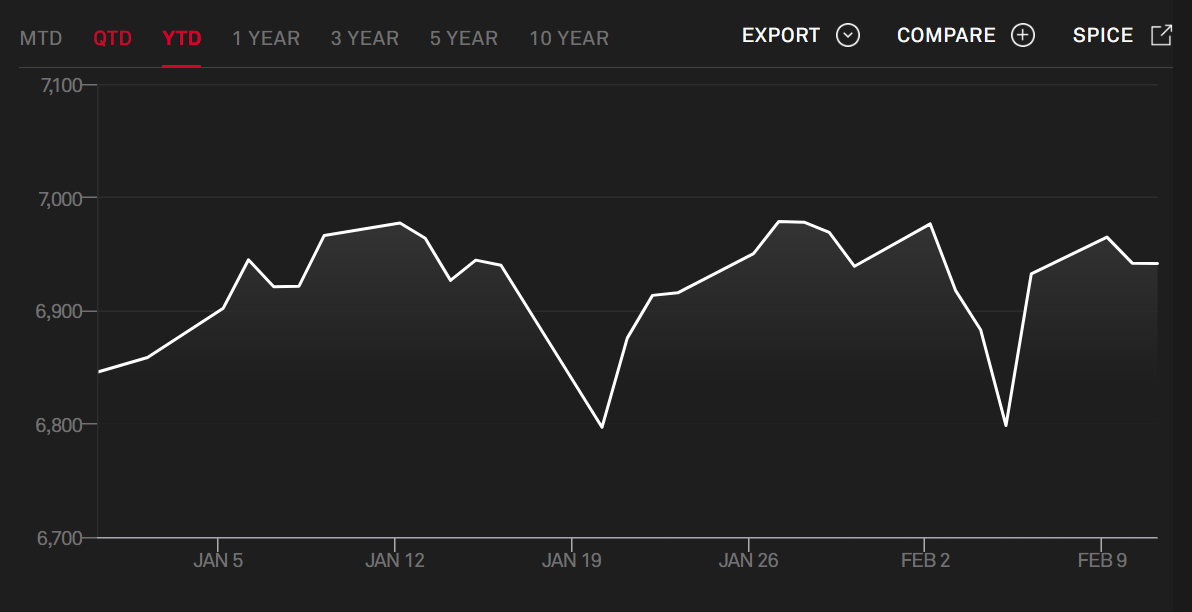
Task: Show the 3 YEAR chart range
Action: [365, 39]
